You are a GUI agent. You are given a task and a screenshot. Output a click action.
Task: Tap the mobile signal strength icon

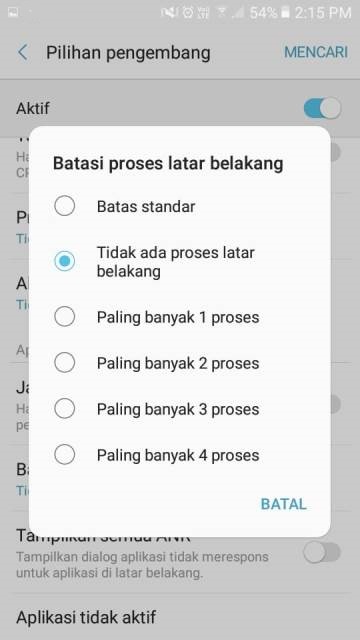pos(238,13)
